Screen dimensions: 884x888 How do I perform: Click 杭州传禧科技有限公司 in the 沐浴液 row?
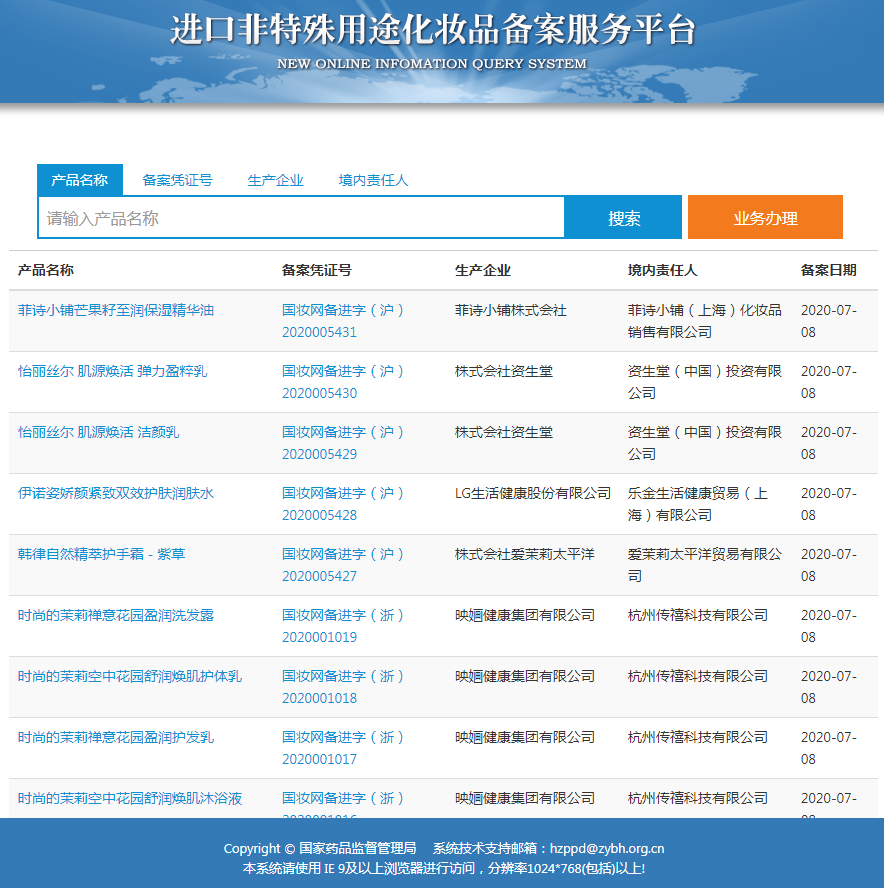tap(698, 799)
